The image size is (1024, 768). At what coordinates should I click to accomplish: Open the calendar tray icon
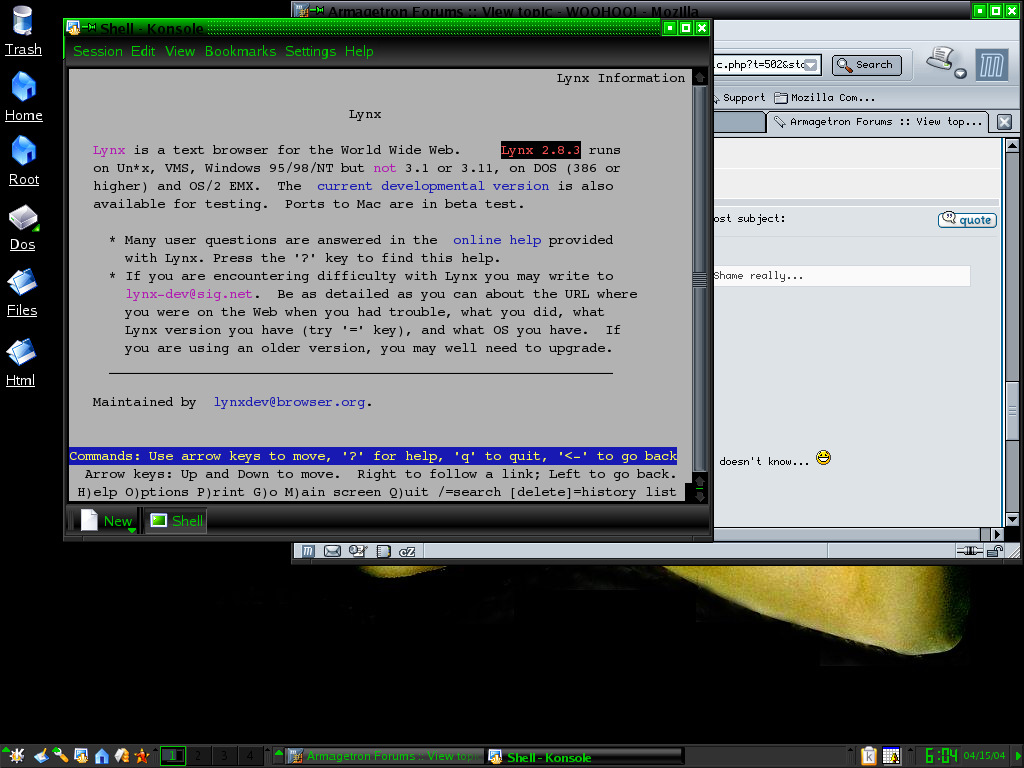click(x=891, y=756)
